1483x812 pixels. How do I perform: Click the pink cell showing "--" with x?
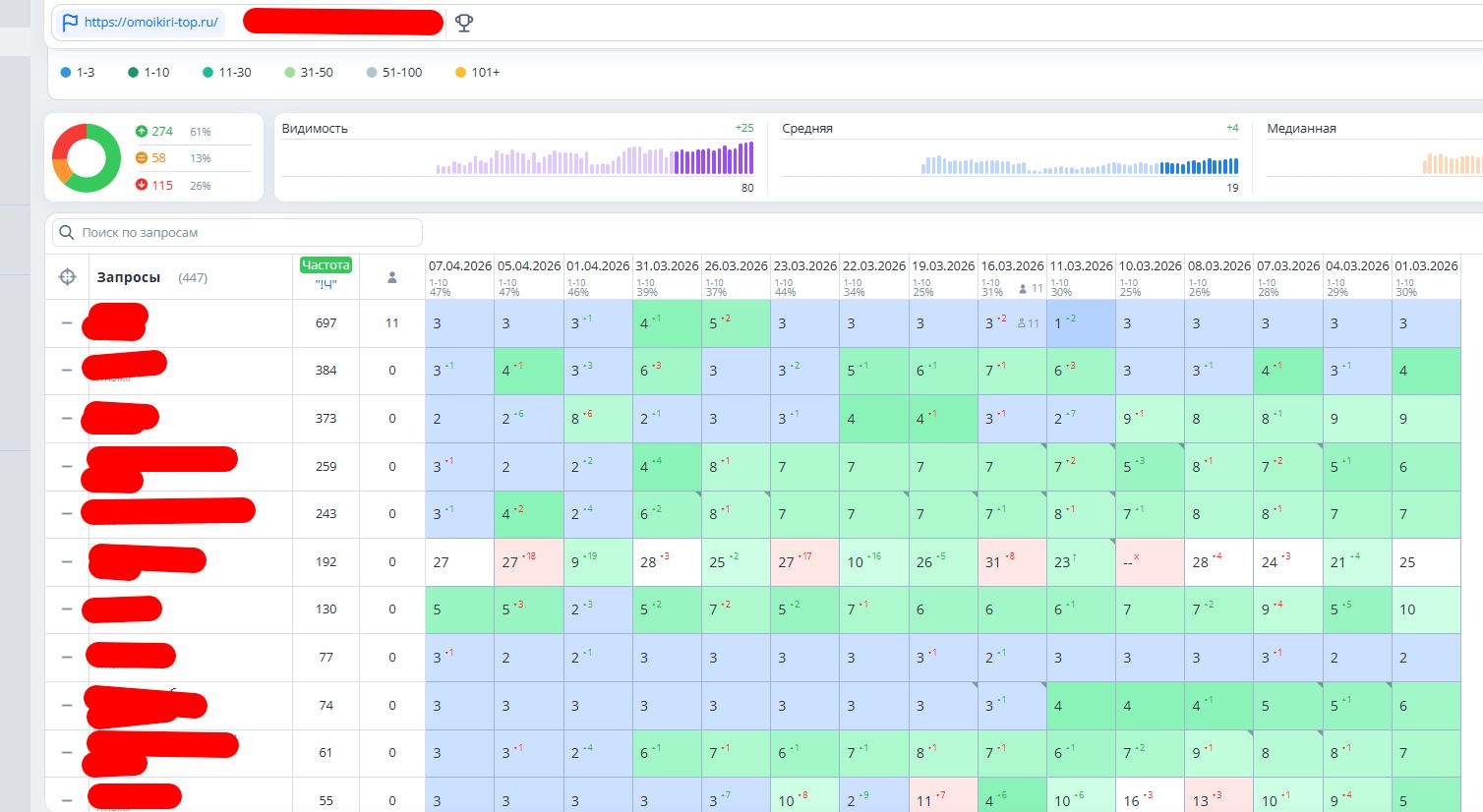coord(1150,562)
